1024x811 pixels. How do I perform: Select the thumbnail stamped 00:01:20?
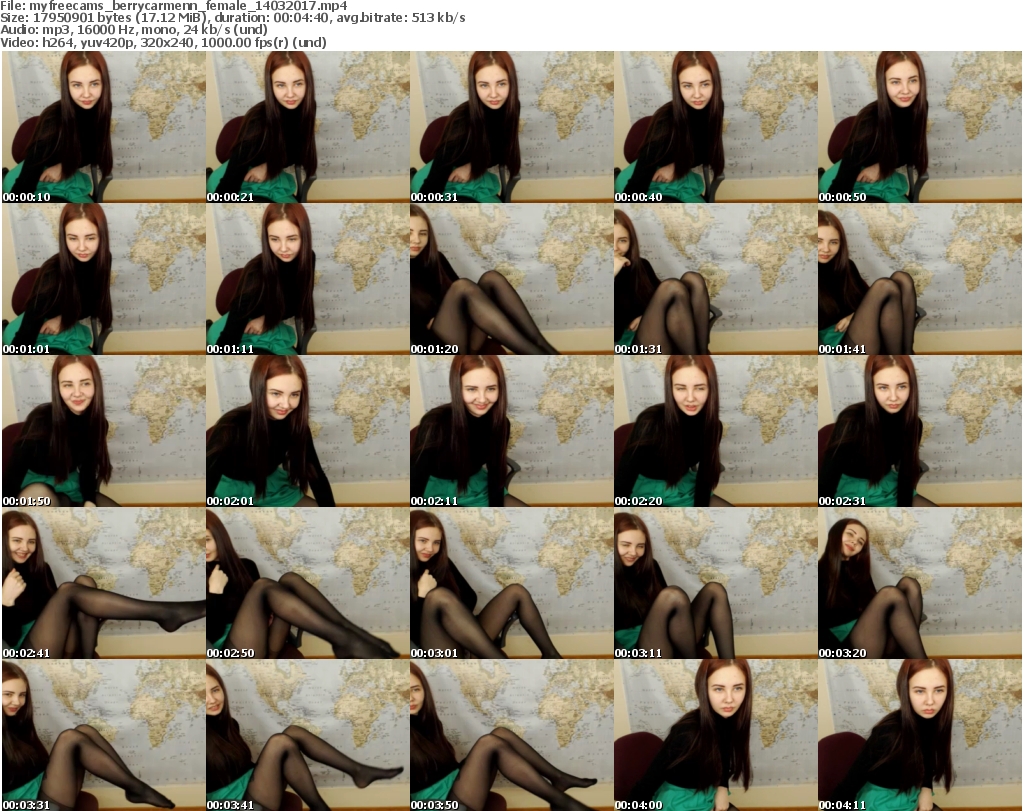click(512, 279)
